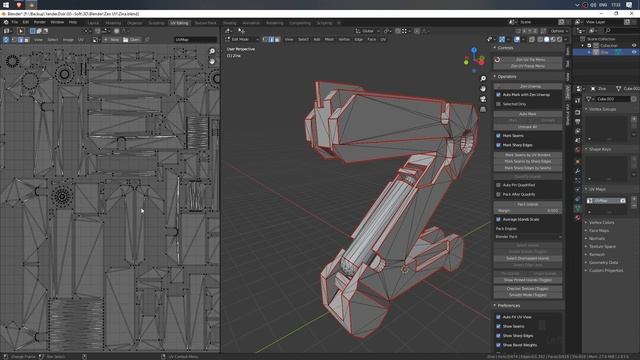Open the Pack Engine Blender Pack dropdown
Image resolution: width=640 pixels, height=360 pixels.
[528, 237]
